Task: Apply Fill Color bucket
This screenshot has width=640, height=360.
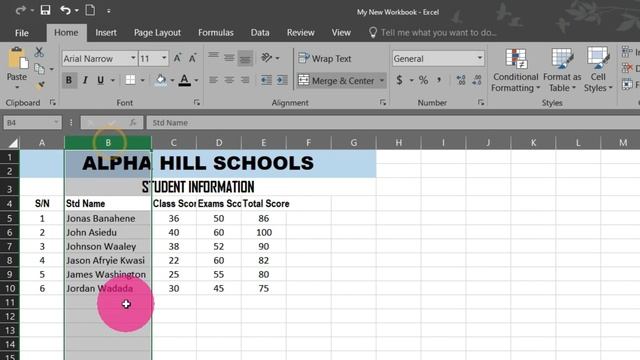Action: coord(161,80)
